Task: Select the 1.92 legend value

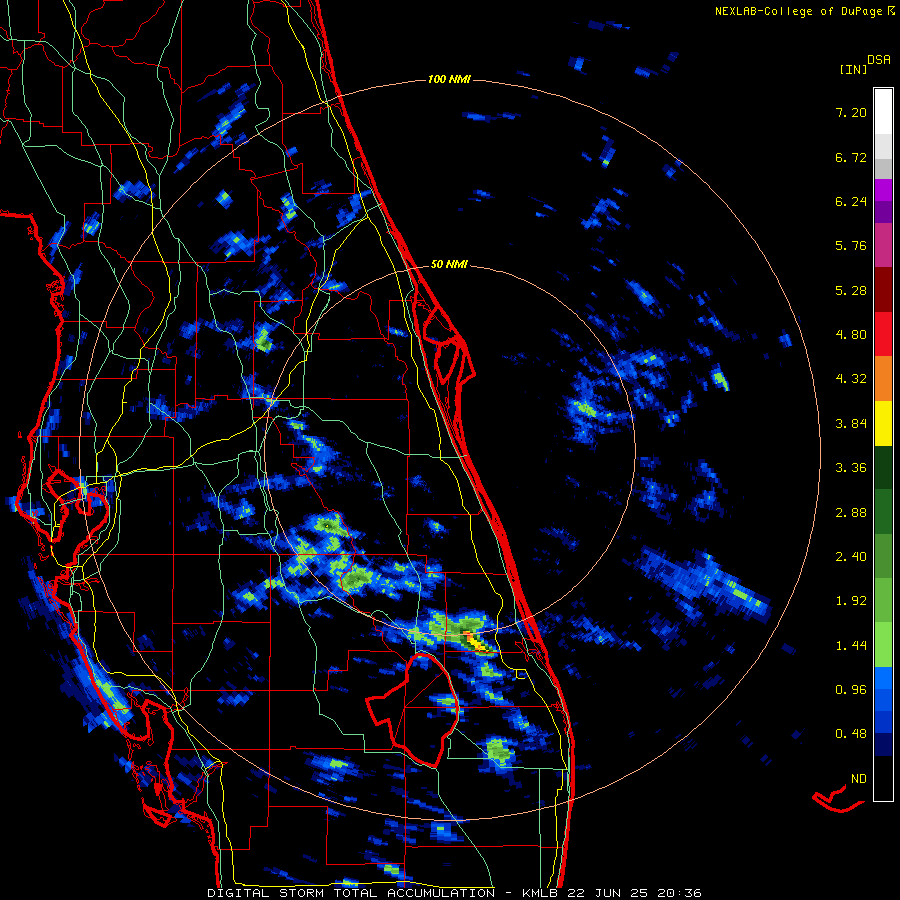Action: coord(851,601)
